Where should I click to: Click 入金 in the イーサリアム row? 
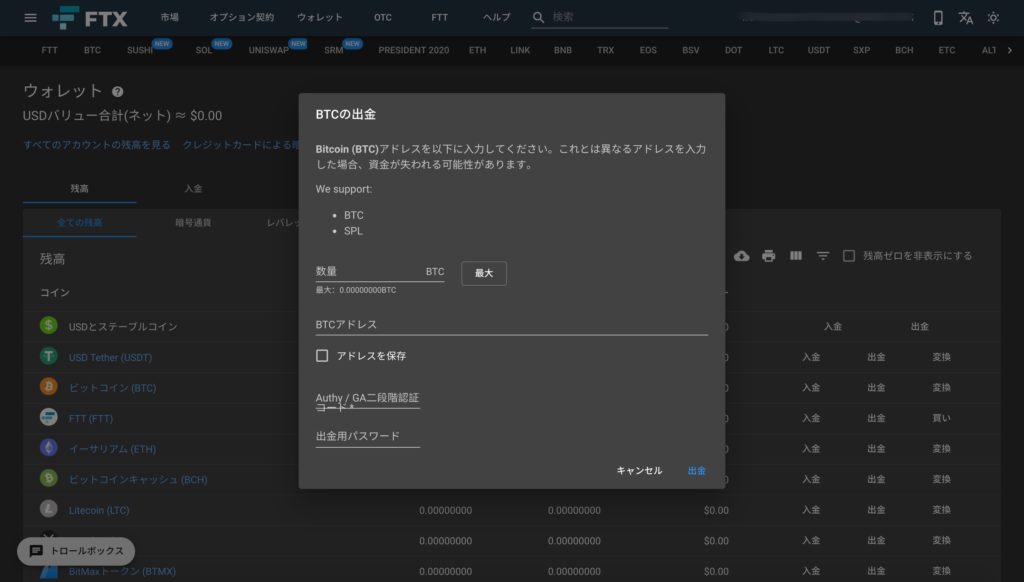tap(811, 449)
